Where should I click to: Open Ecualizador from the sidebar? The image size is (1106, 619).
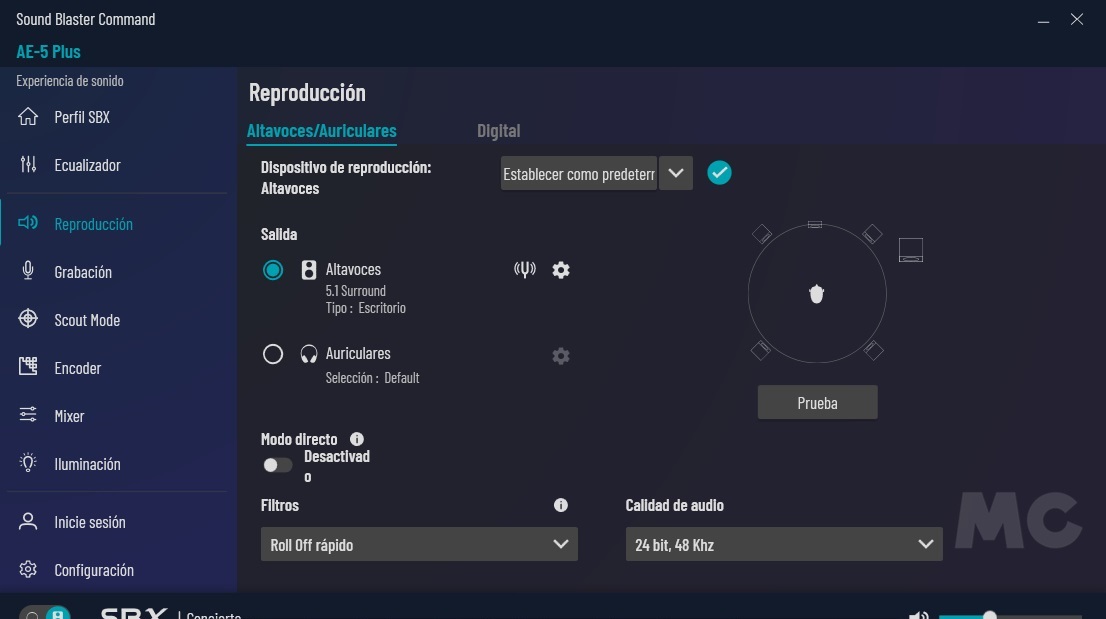click(87, 165)
